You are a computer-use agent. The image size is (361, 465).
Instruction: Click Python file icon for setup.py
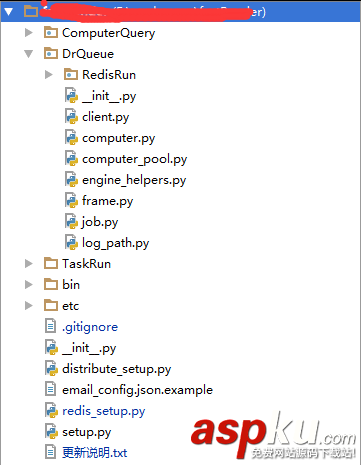(51, 432)
